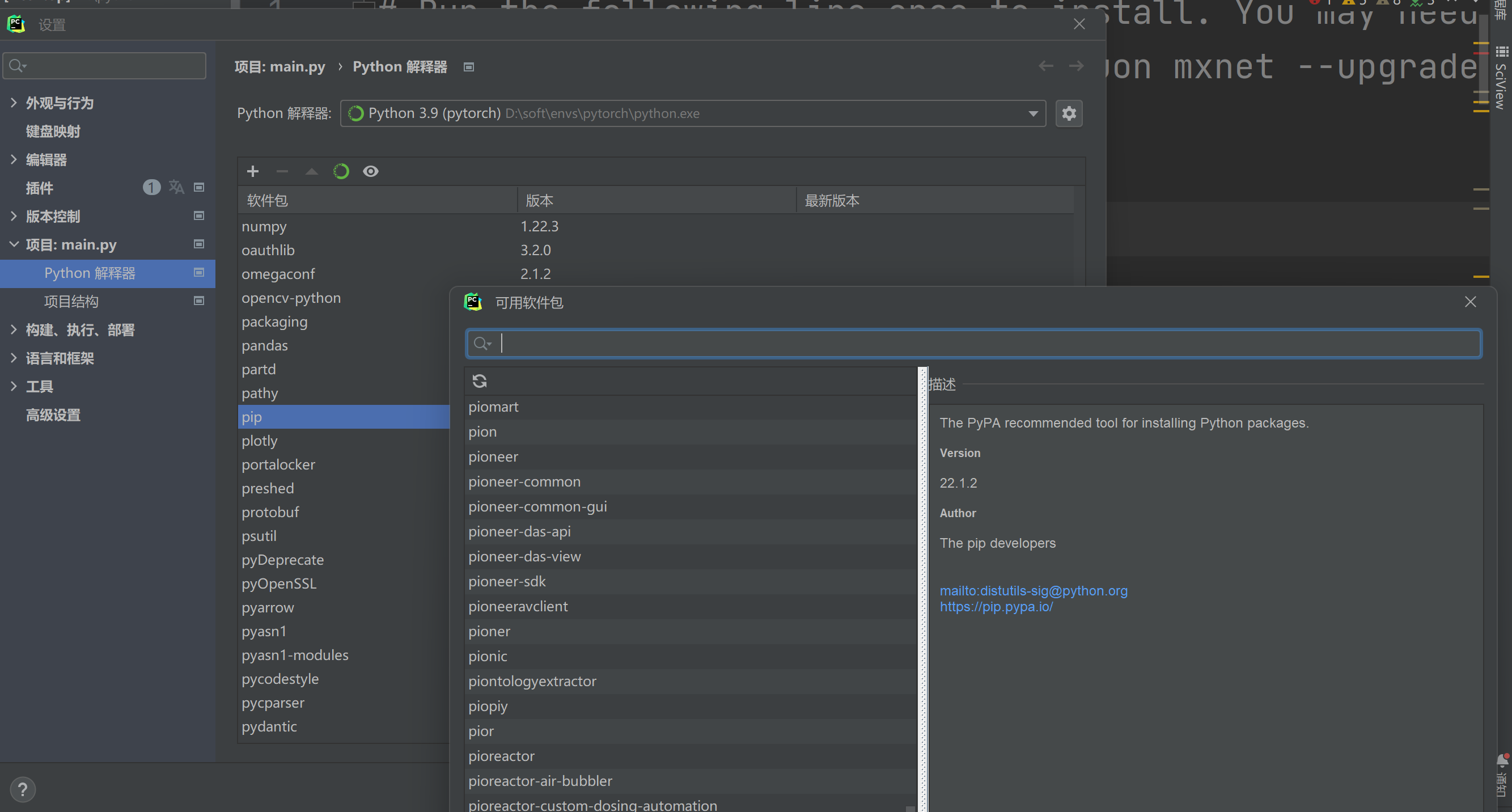Open the Python interpreter dropdown
The image size is (1512, 812).
click(1033, 113)
